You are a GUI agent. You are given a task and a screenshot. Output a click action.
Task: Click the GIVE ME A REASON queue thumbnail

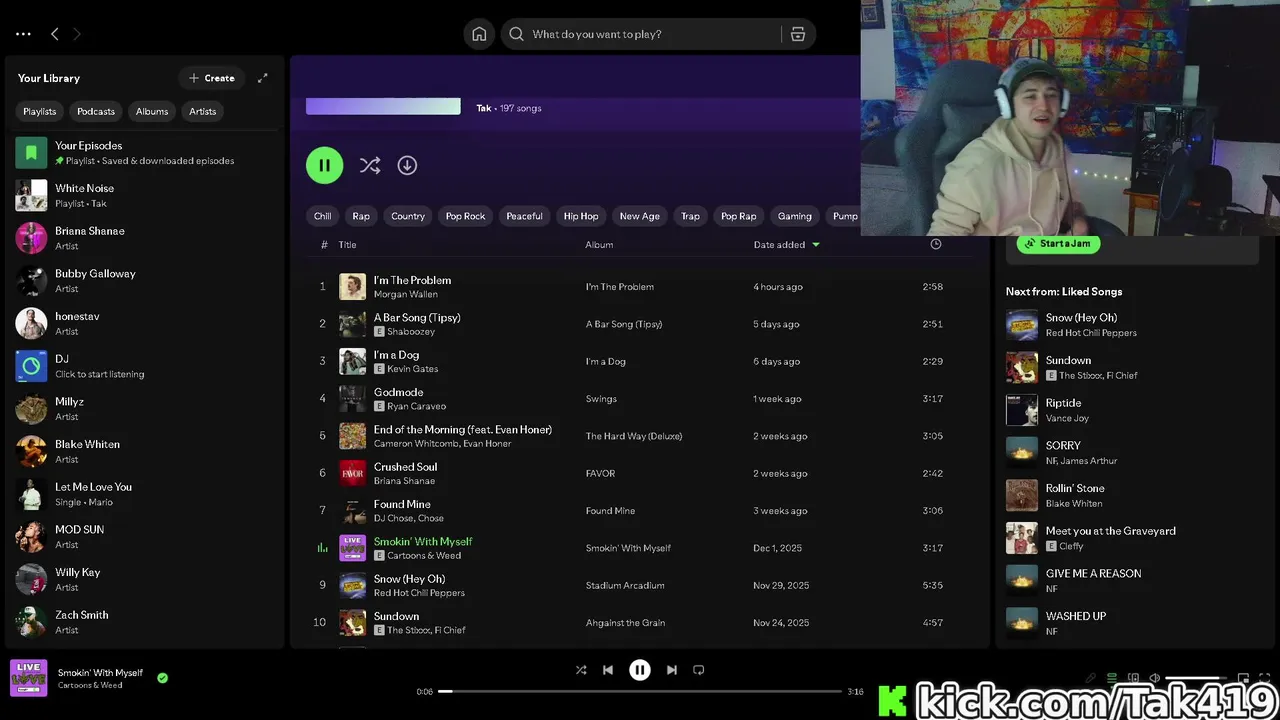click(1022, 580)
